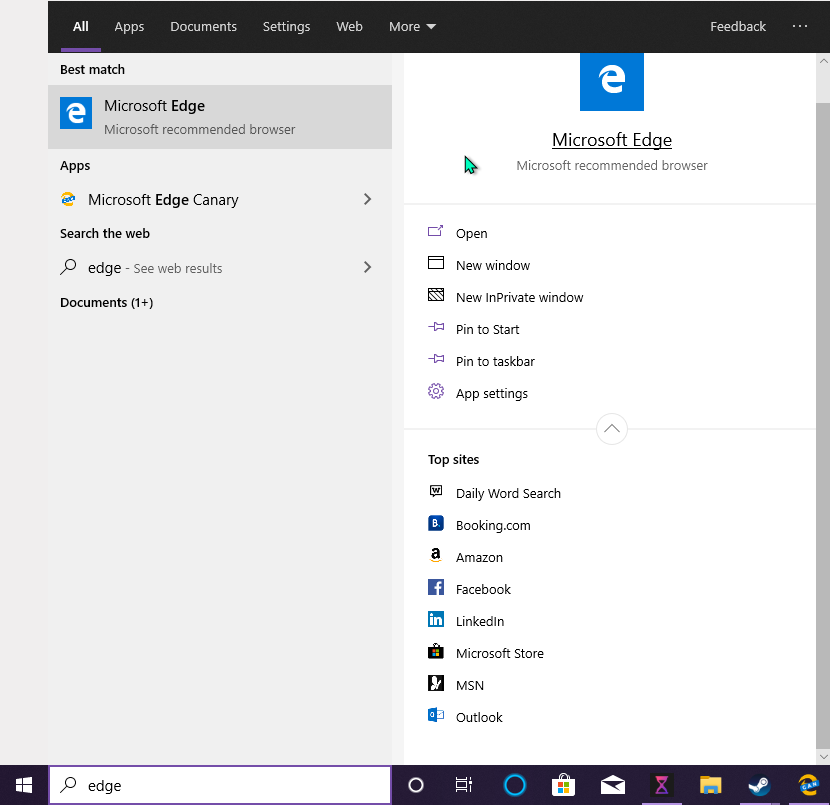Viewport: 830px width, 805px height.
Task: Click the Feedback link
Action: (x=738, y=26)
